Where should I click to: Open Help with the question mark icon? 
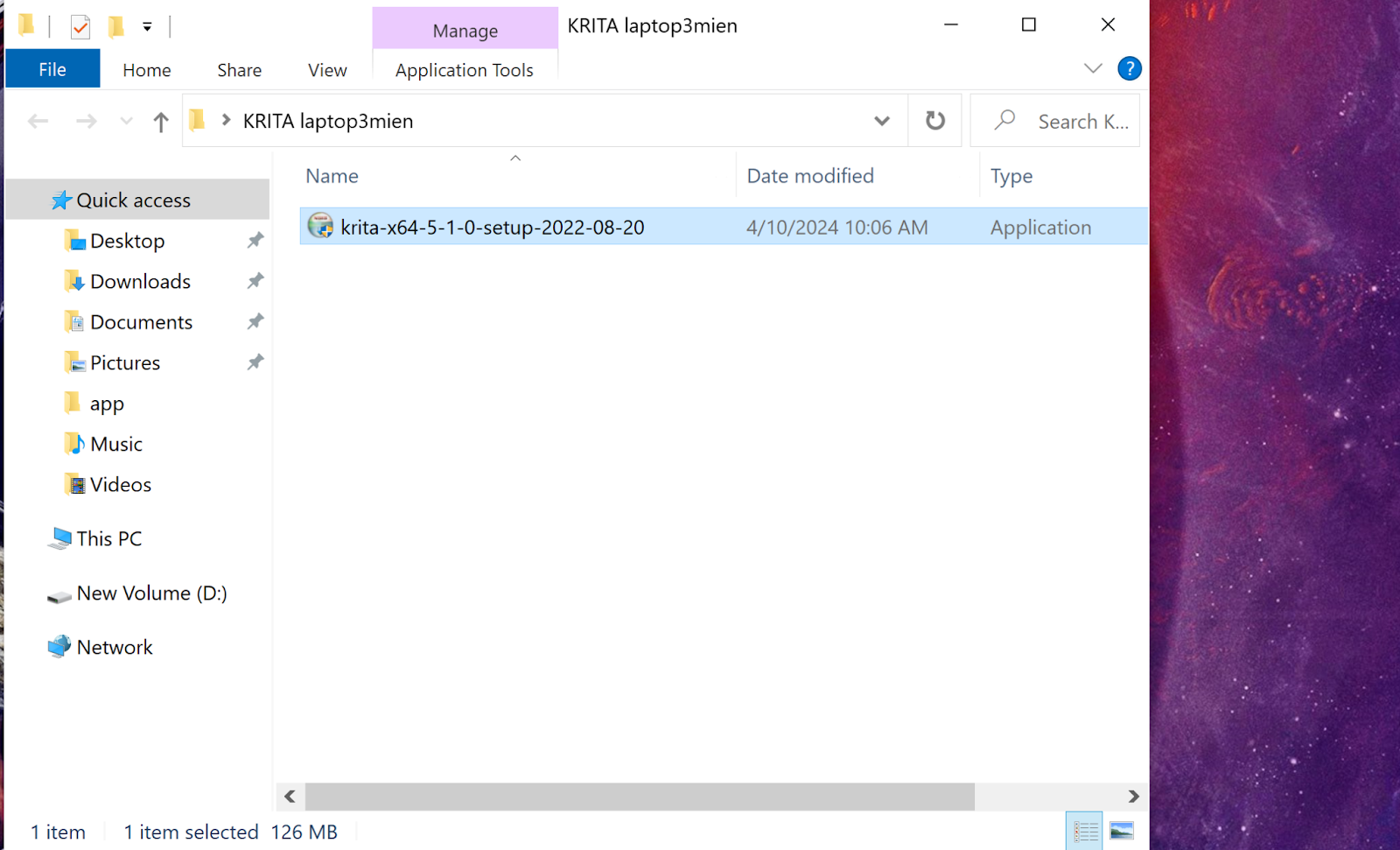tap(1130, 68)
